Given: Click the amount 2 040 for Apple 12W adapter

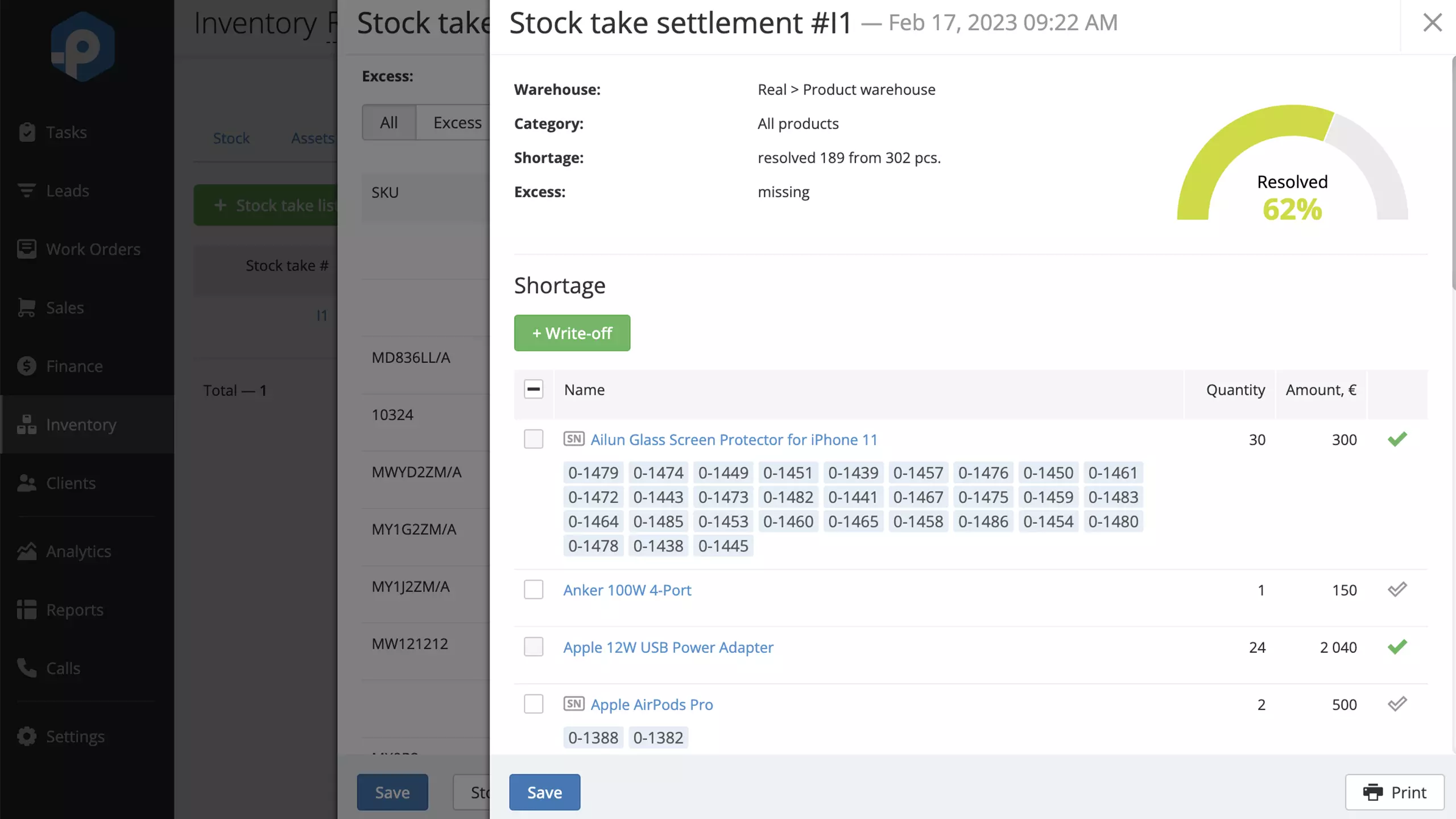Looking at the screenshot, I should pos(1338,647).
